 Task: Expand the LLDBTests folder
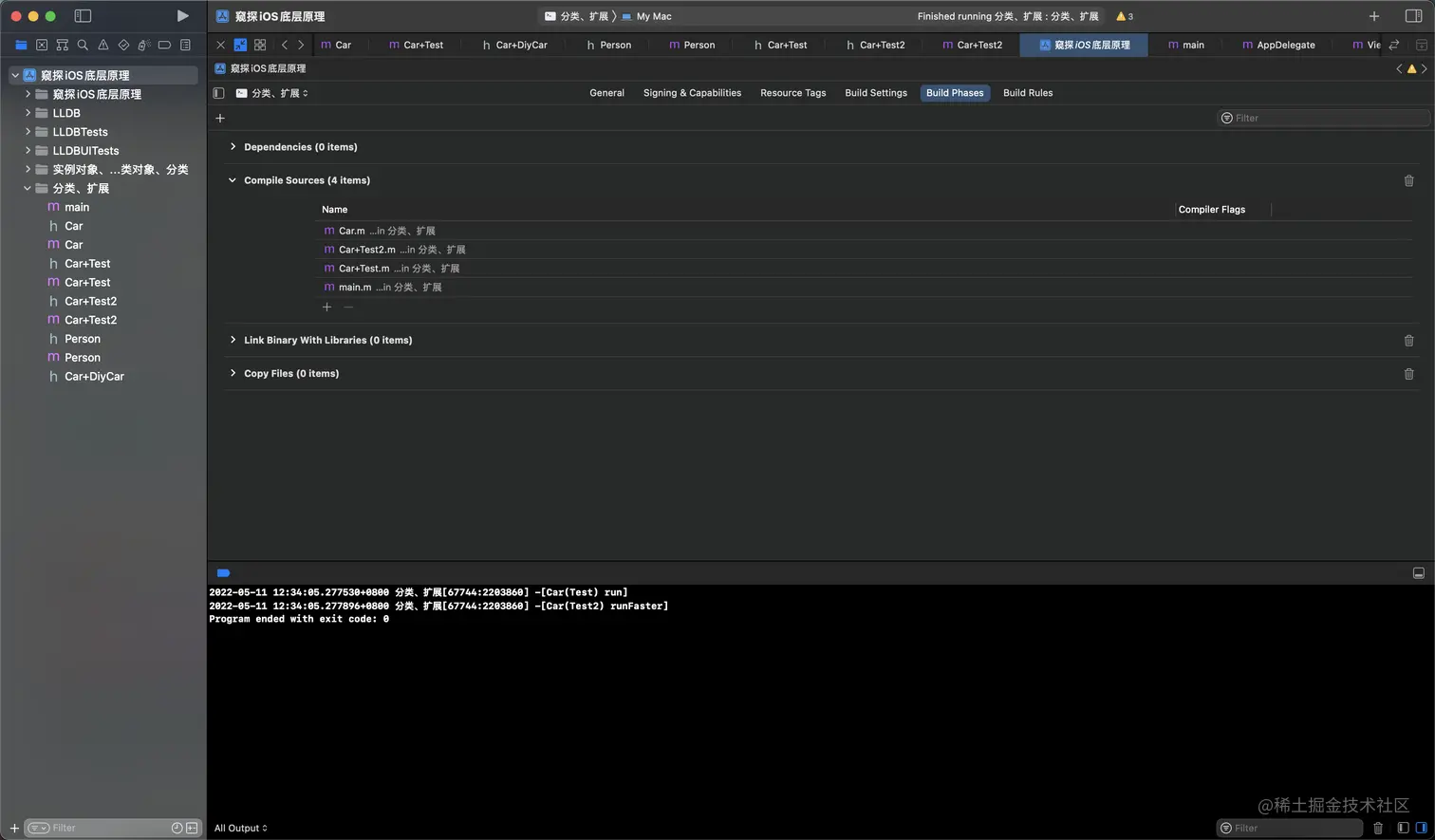[x=28, y=132]
